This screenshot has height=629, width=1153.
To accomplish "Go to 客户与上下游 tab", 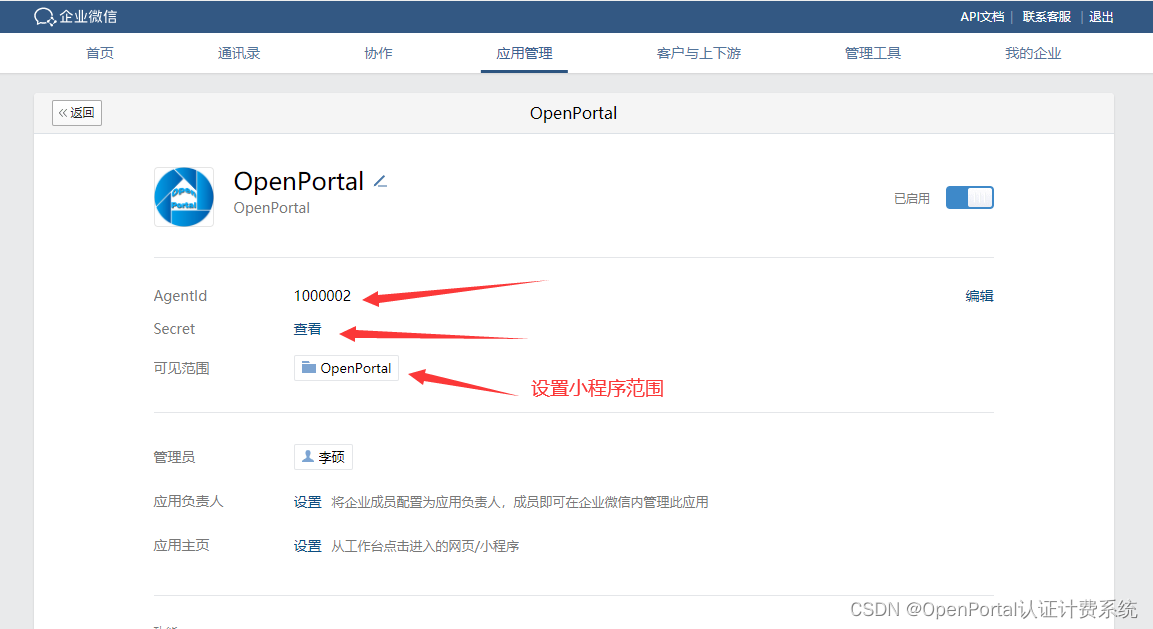I will click(699, 53).
